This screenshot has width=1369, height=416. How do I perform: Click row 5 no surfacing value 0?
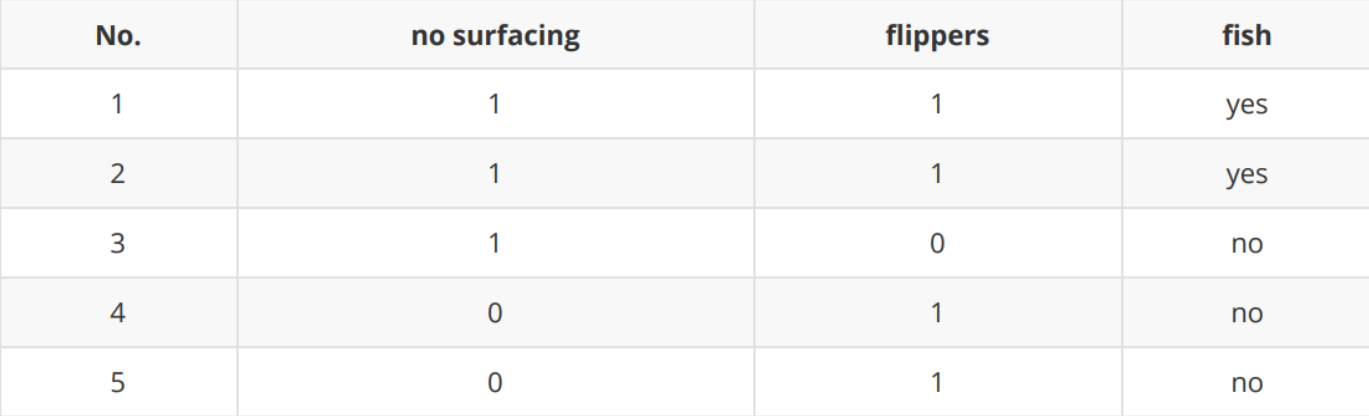pos(495,382)
